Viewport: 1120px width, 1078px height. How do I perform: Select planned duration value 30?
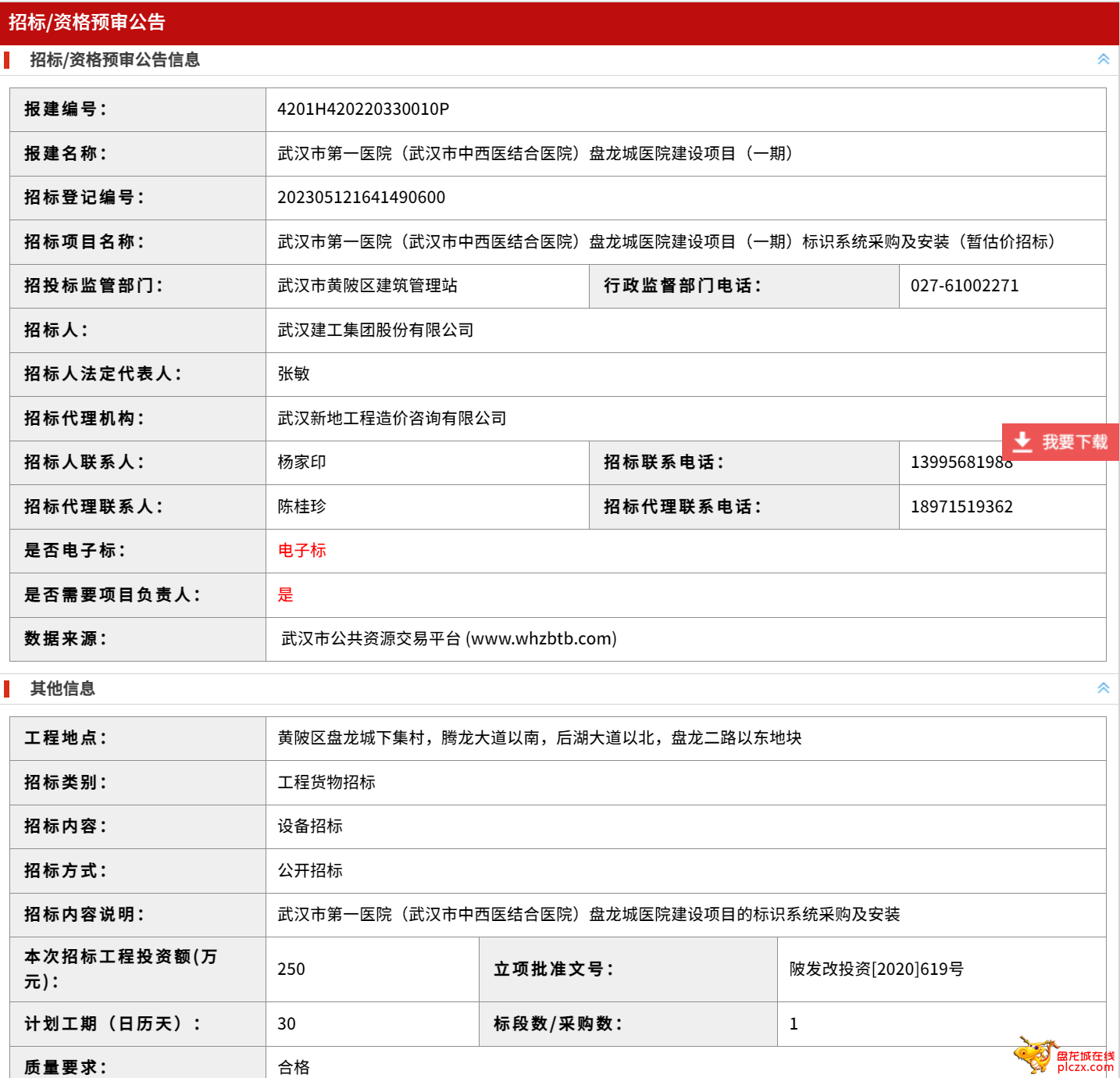(287, 1024)
